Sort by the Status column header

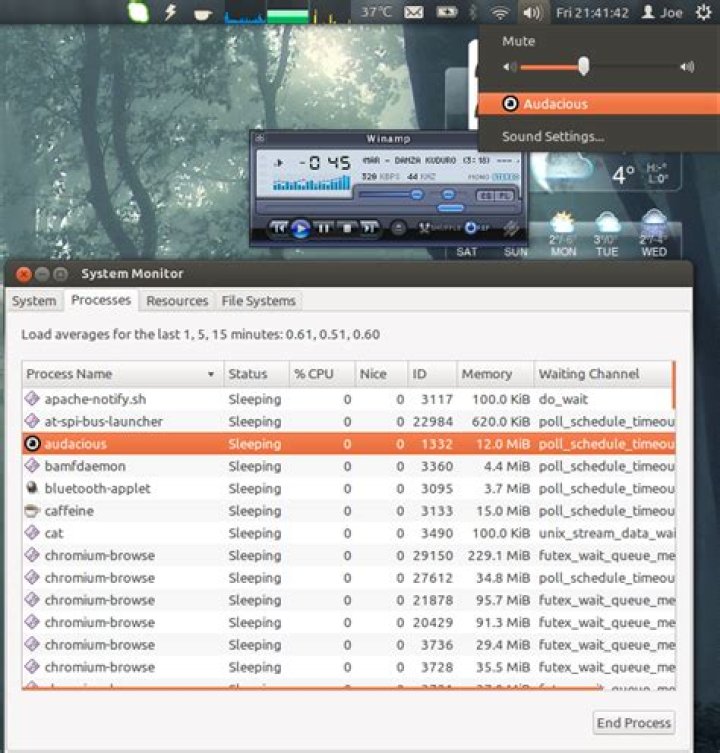(256, 374)
